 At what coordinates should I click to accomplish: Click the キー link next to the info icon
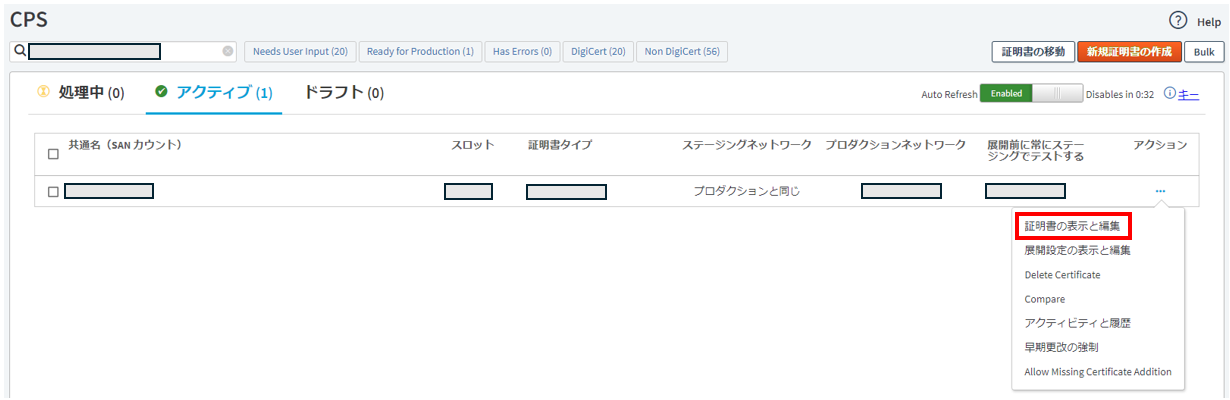[1189, 94]
